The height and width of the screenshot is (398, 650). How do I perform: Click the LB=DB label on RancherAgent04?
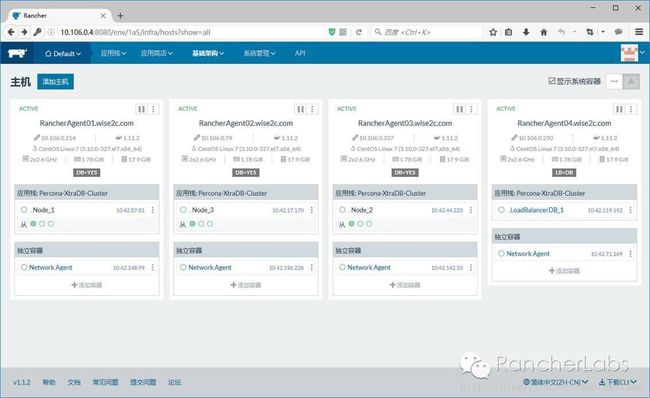[x=564, y=172]
